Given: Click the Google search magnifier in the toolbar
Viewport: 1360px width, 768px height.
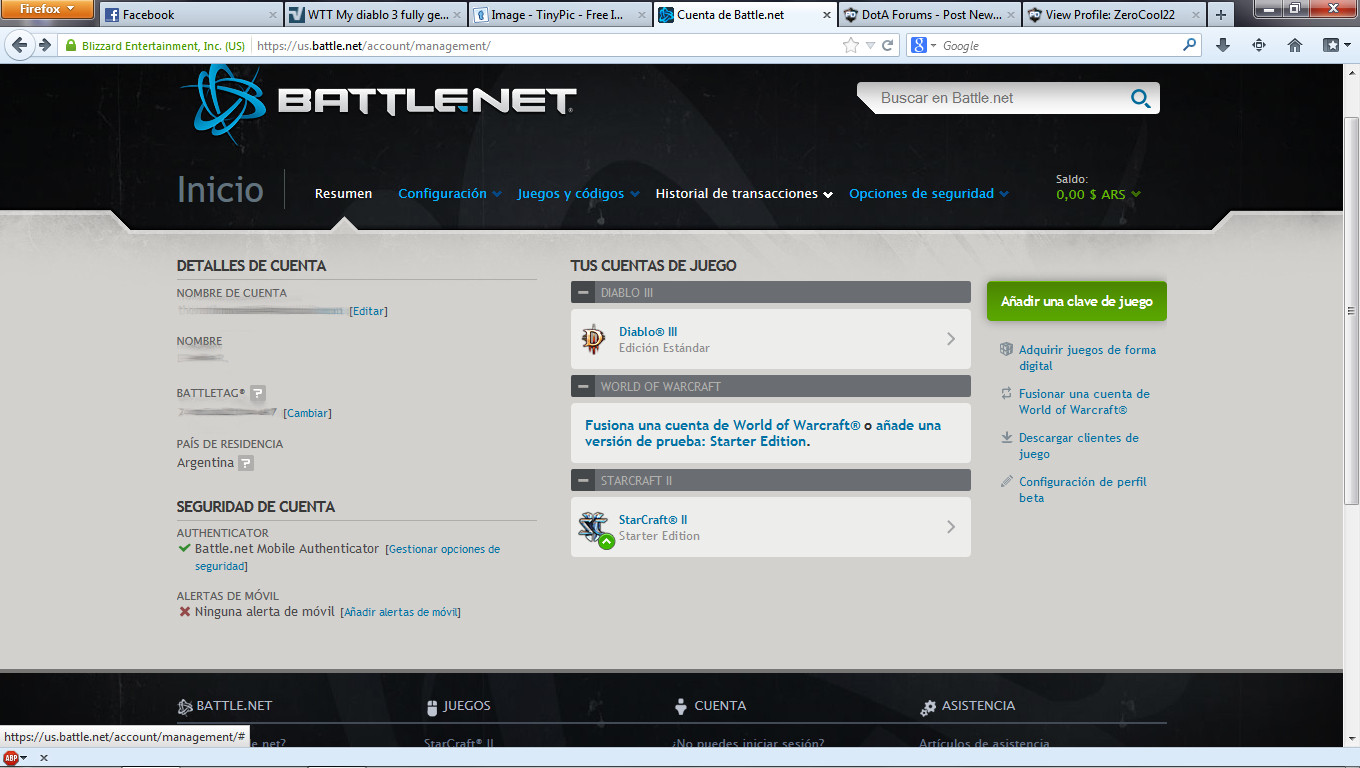Looking at the screenshot, I should (1189, 45).
